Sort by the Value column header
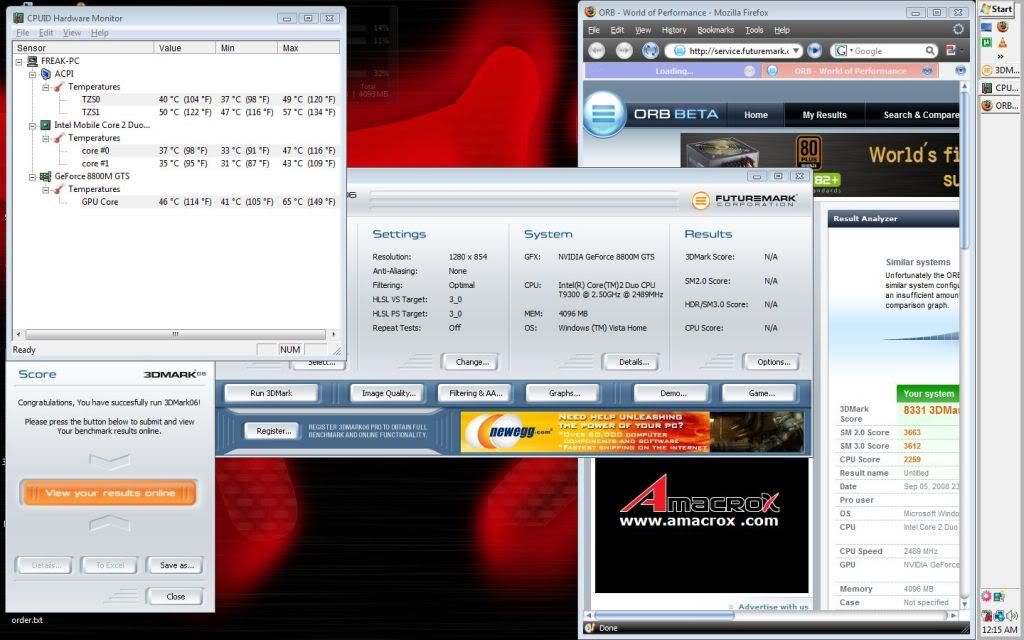 pos(185,48)
